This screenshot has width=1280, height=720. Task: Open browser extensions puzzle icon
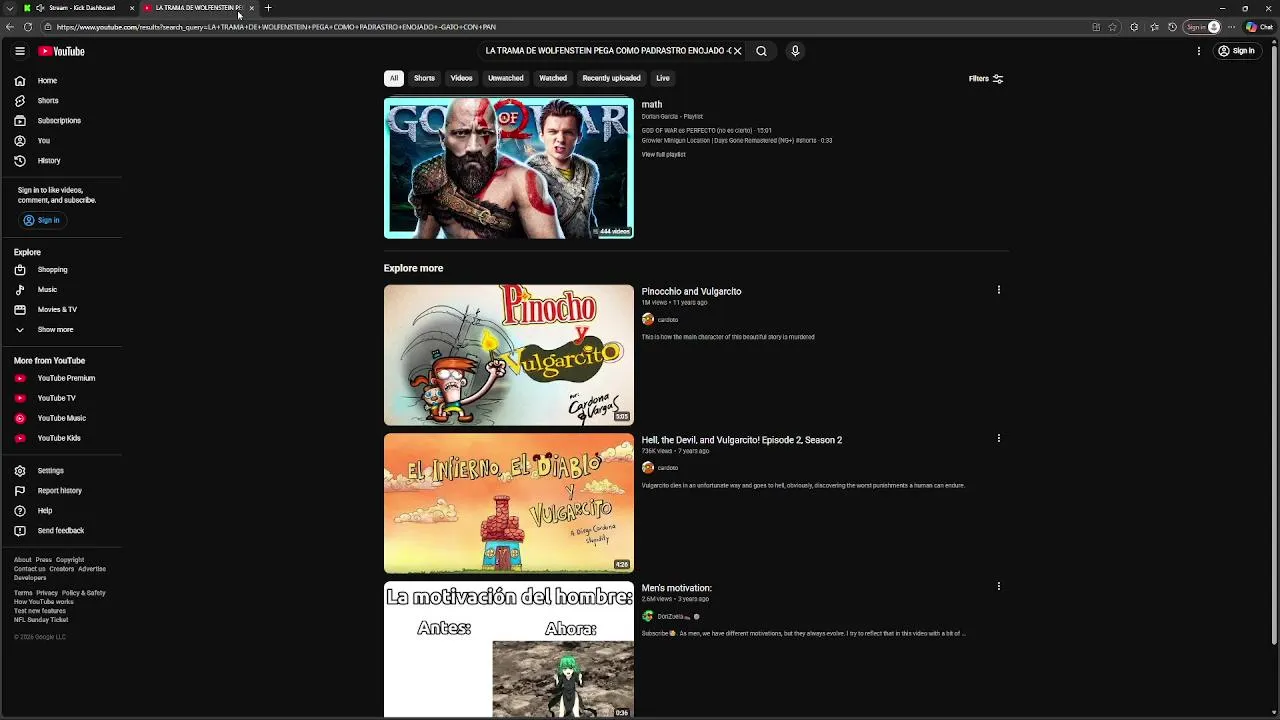click(x=1134, y=27)
